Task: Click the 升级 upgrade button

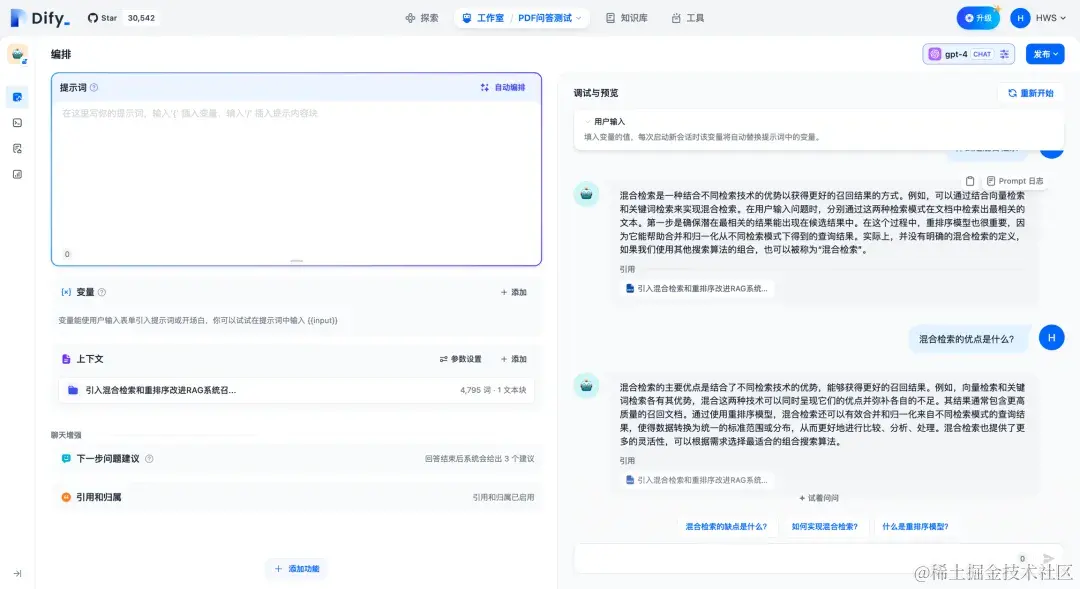Action: pyautogui.click(x=977, y=18)
